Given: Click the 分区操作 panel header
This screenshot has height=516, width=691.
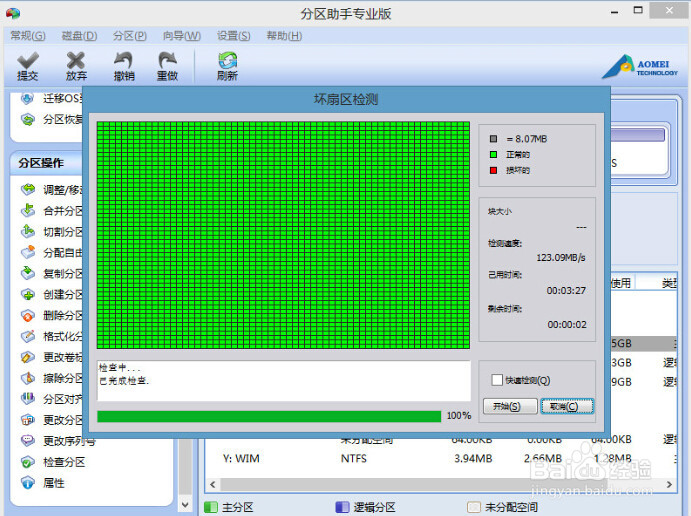Looking at the screenshot, I should click(x=46, y=163).
